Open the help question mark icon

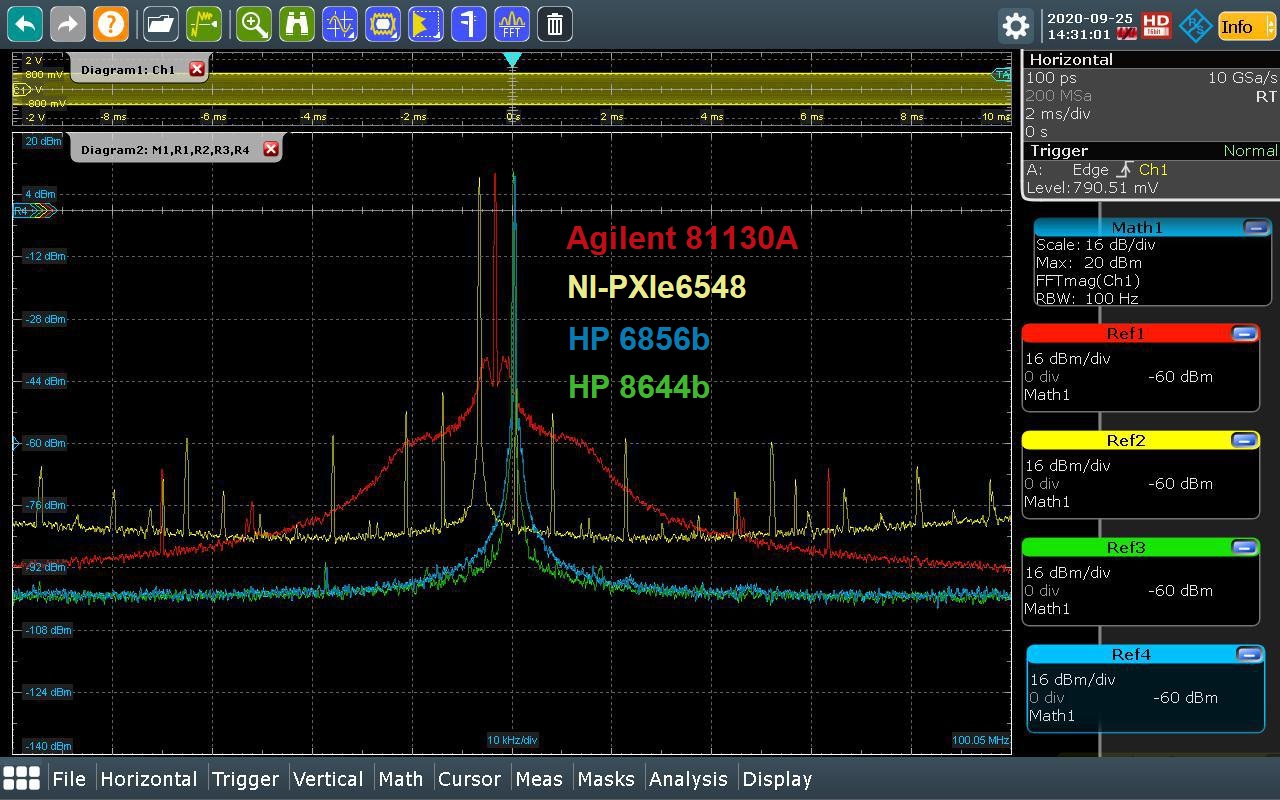[x=110, y=24]
